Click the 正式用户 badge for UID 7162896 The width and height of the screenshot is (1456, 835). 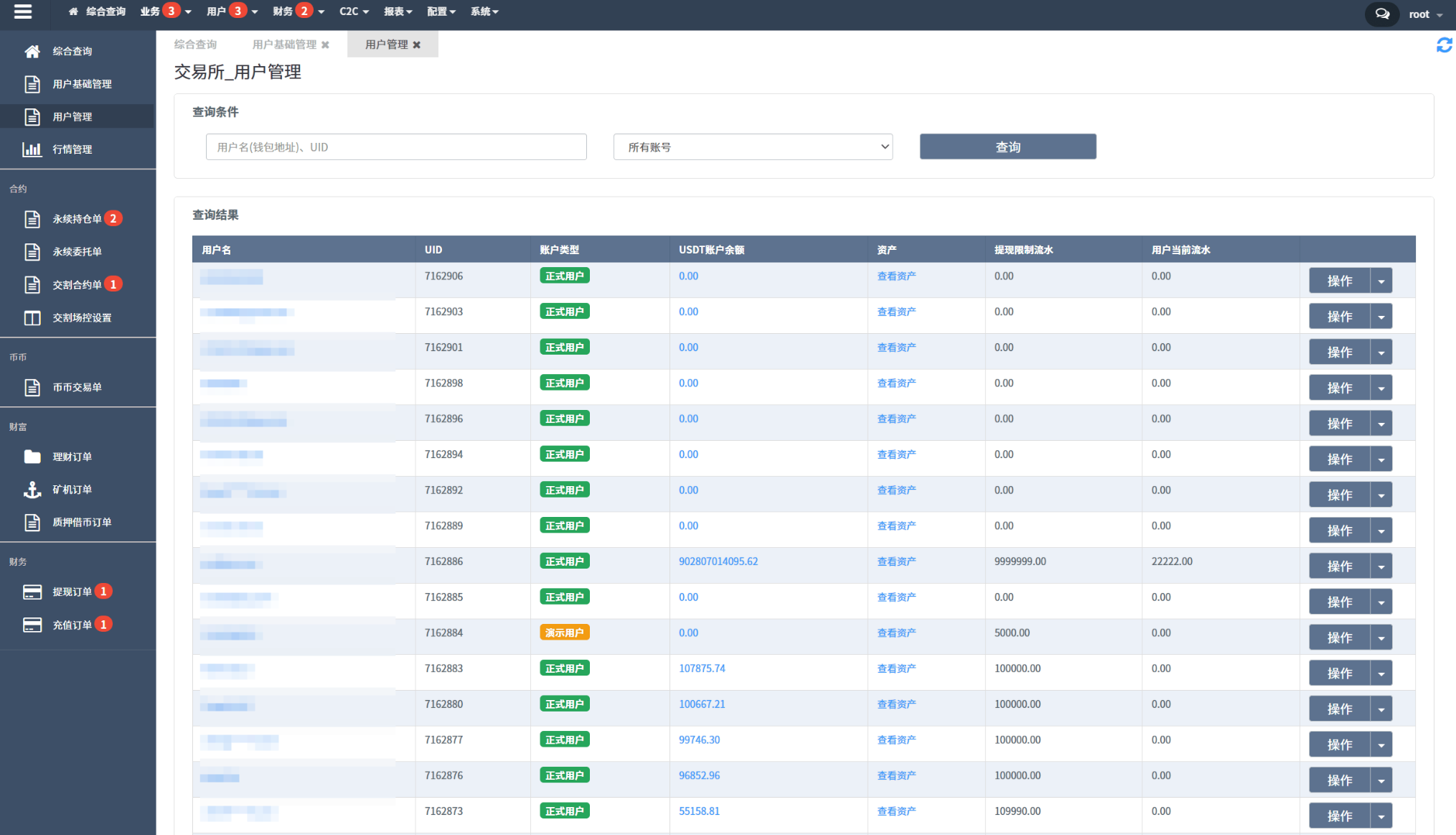(x=565, y=419)
